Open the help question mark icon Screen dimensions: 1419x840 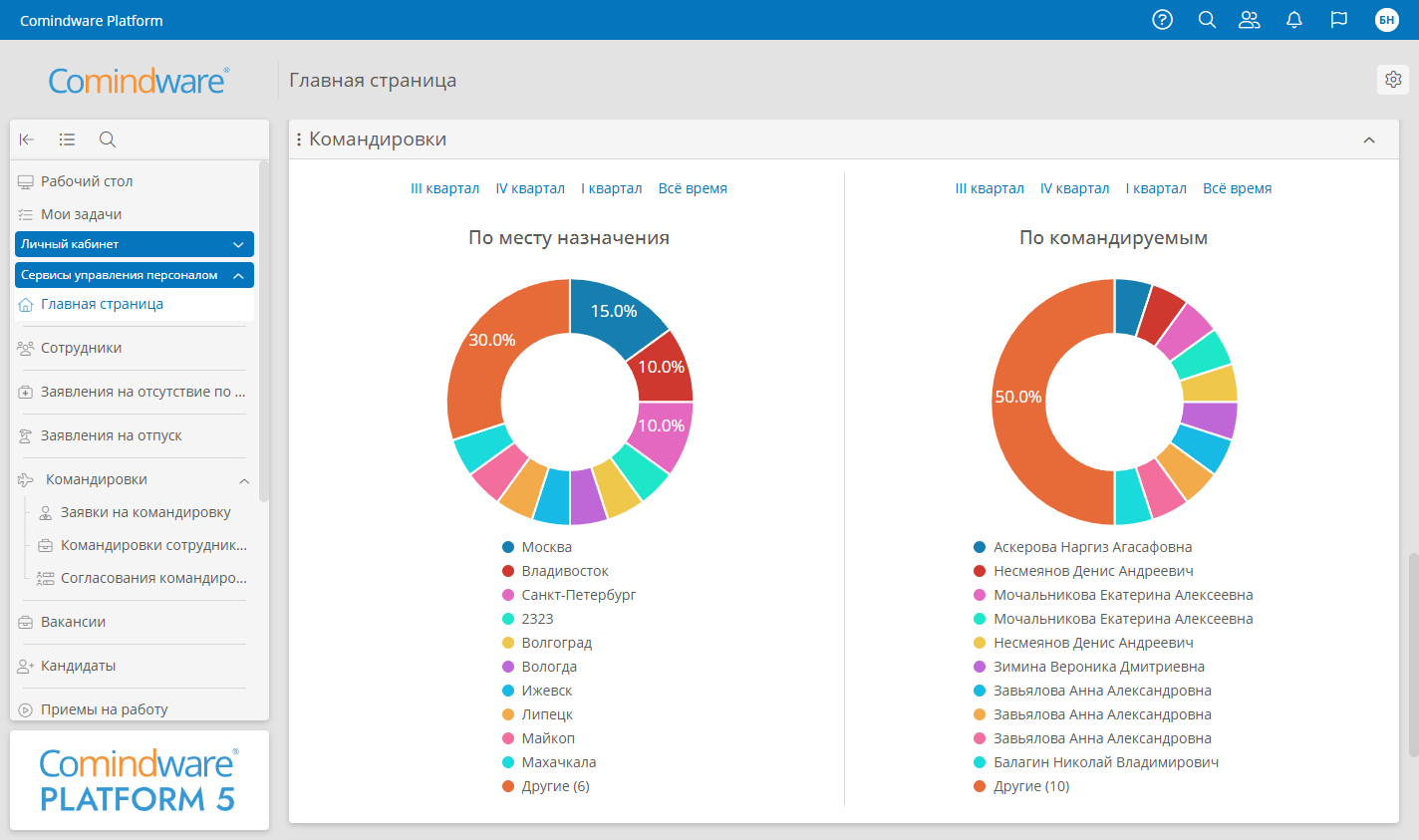tap(1162, 20)
